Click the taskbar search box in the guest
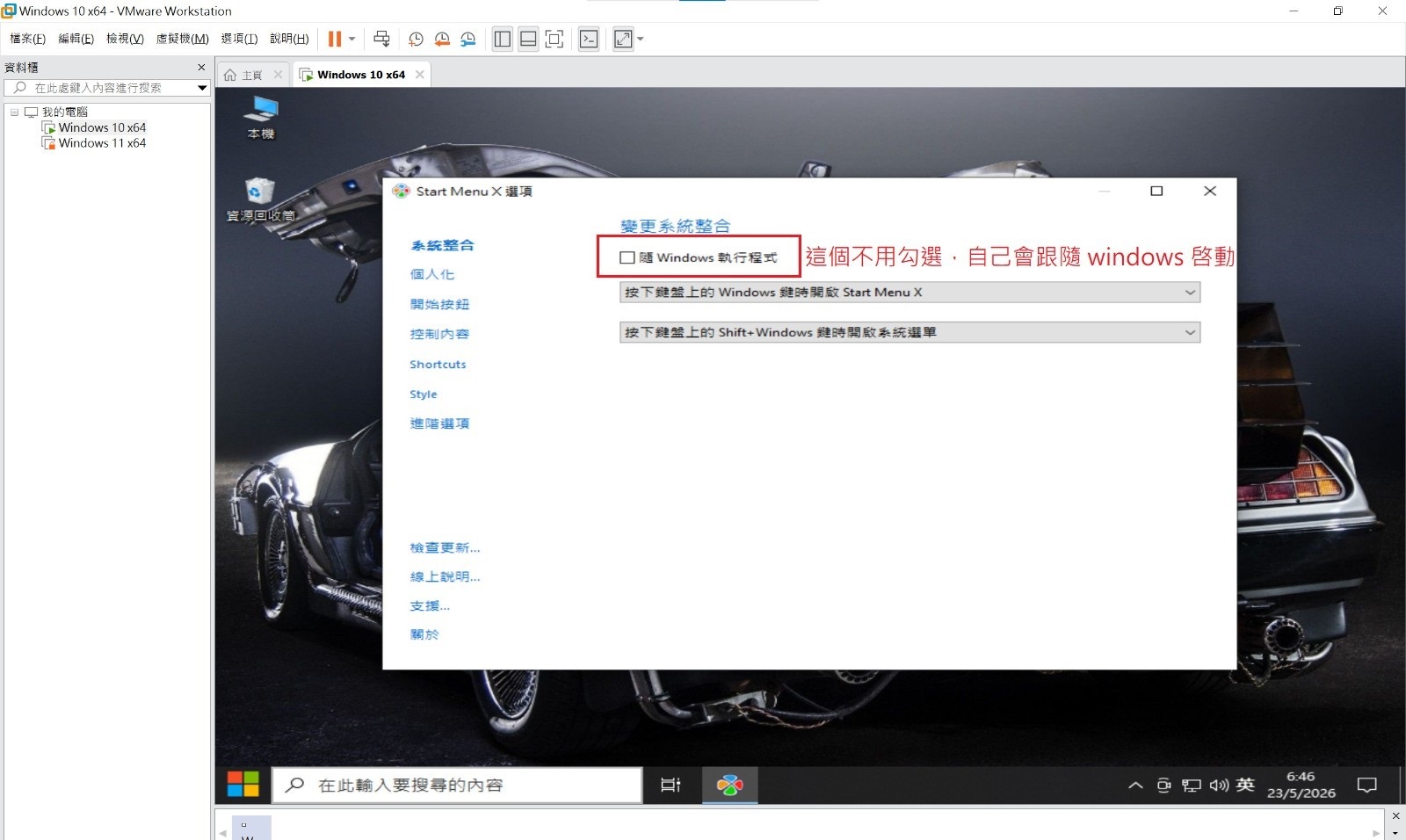The image size is (1406, 840). coord(457,786)
